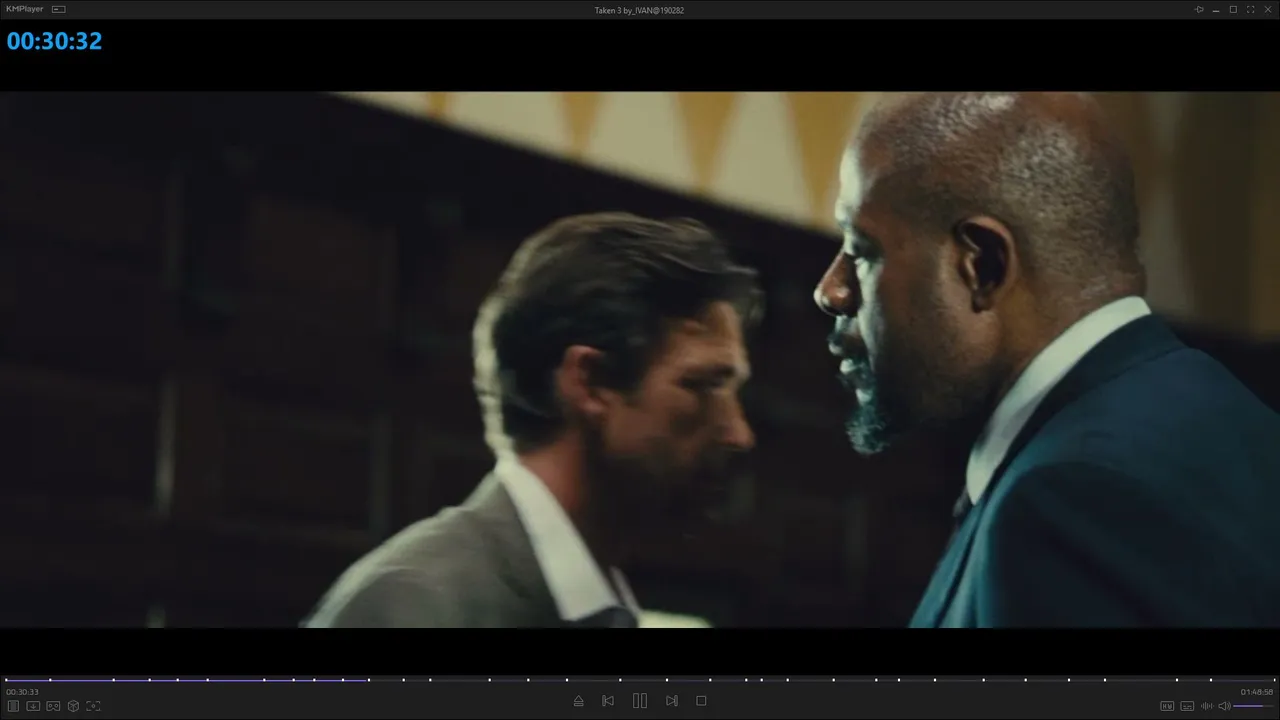Open the audio equalizer waveform icon
Image resolution: width=1280 pixels, height=720 pixels.
click(1207, 706)
